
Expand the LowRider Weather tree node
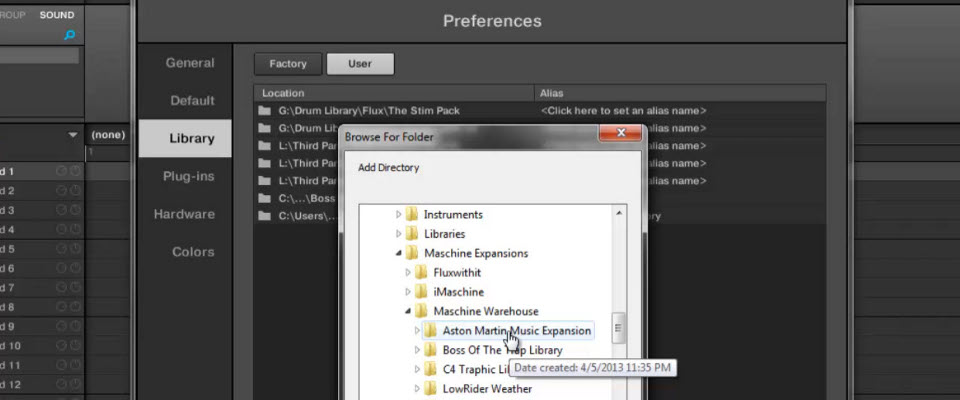click(x=418, y=389)
